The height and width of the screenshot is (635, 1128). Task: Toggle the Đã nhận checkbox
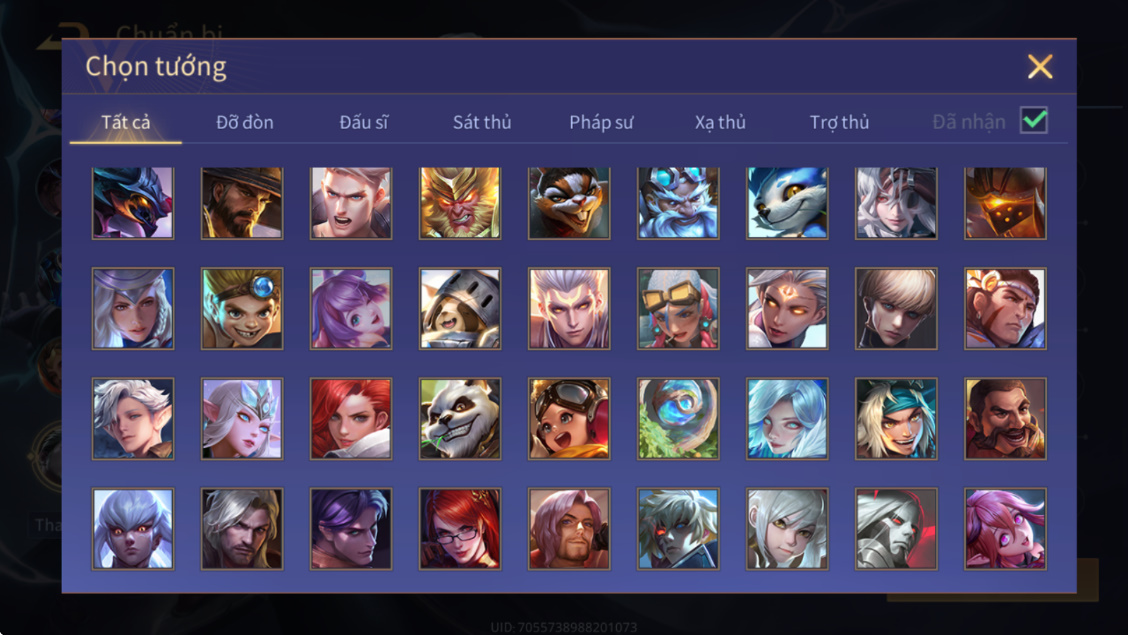pos(1034,120)
